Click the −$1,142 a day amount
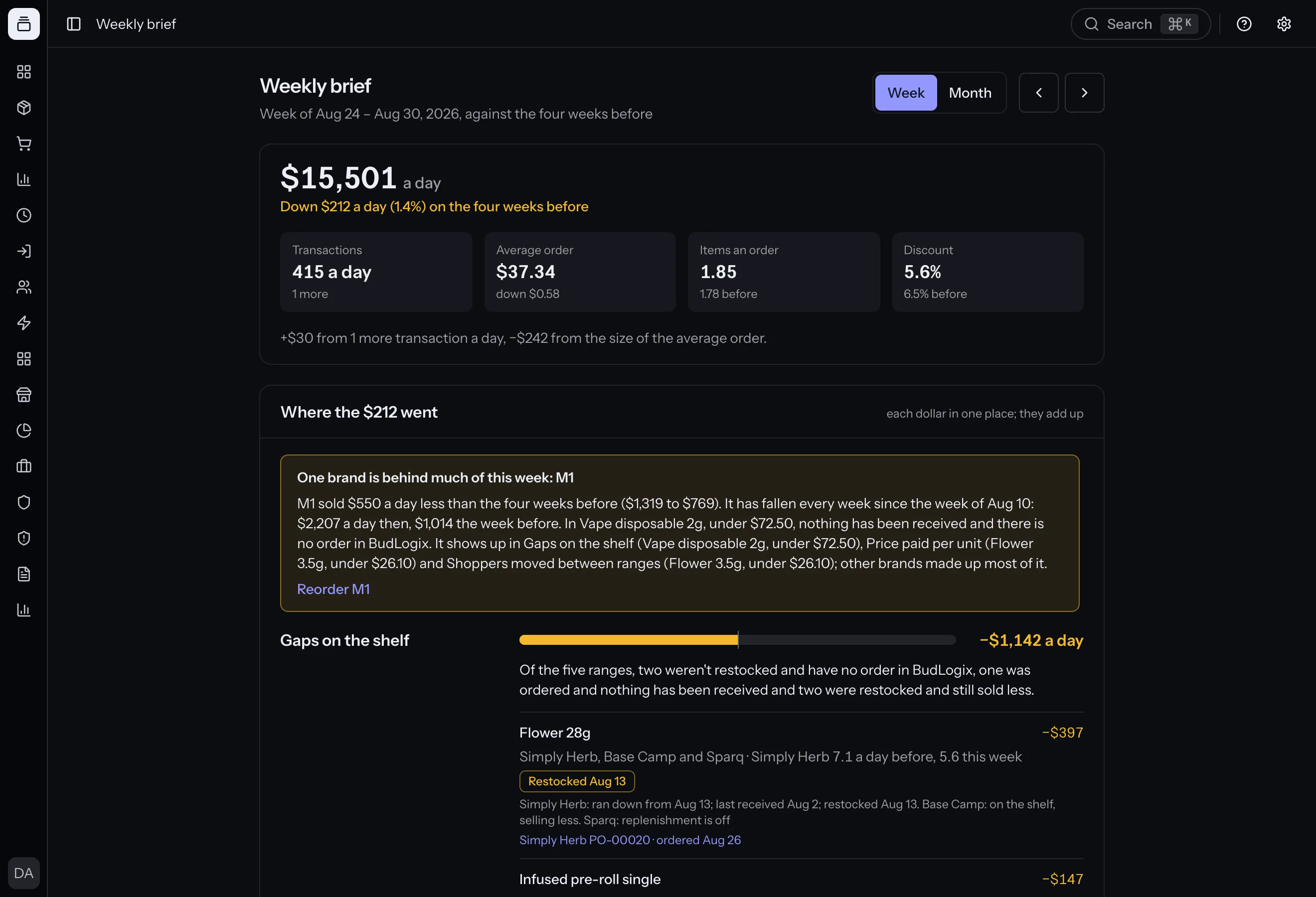 coord(1031,640)
